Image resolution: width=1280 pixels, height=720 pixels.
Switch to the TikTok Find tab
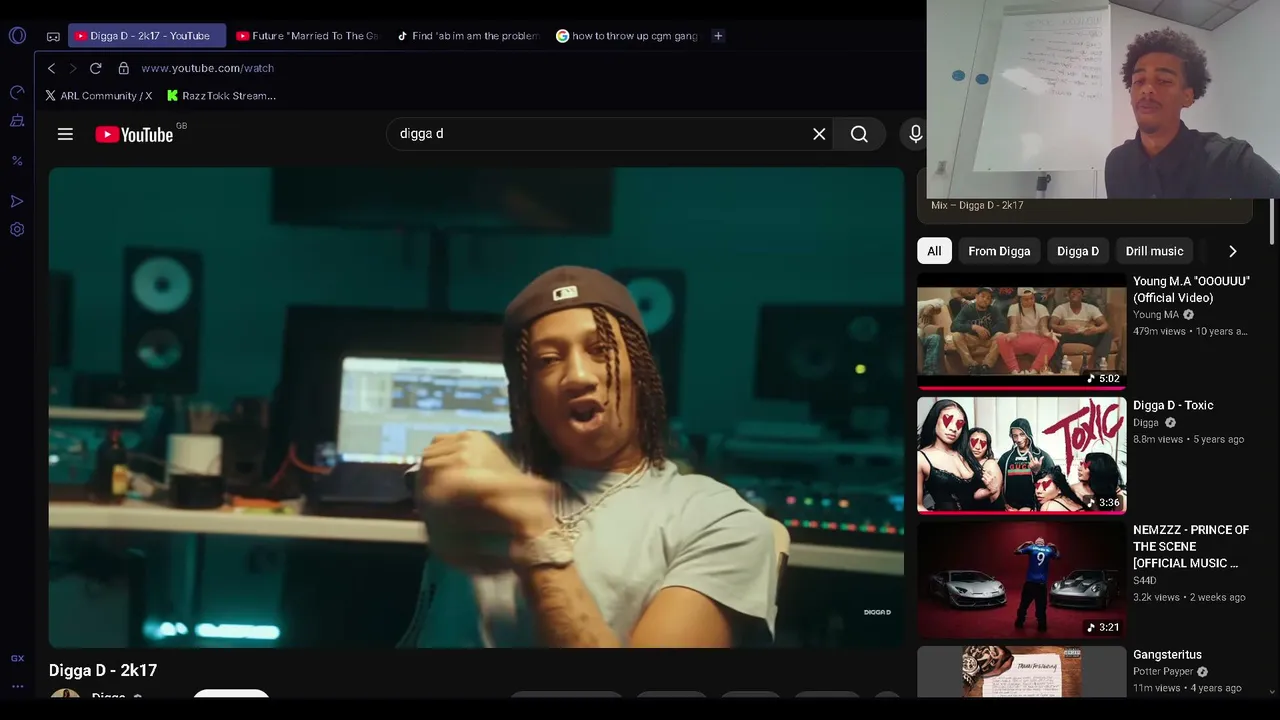click(x=468, y=36)
